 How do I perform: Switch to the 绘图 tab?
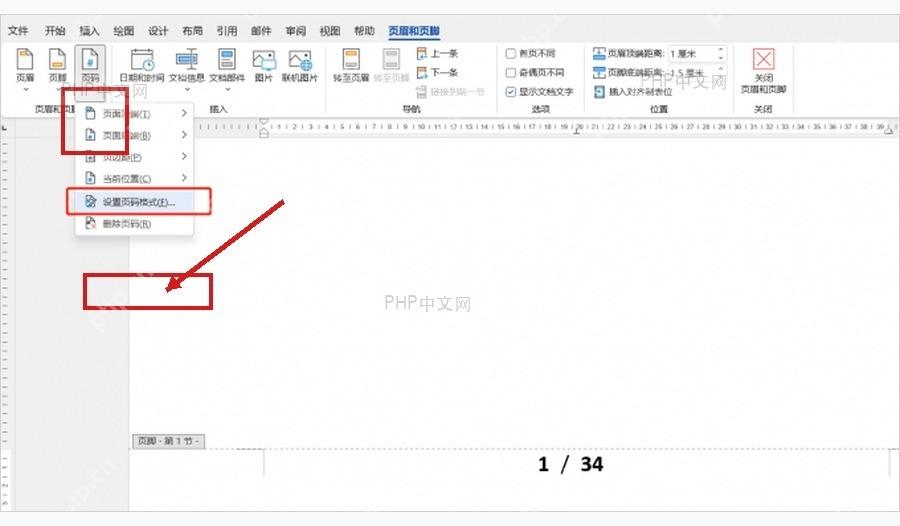(123, 31)
